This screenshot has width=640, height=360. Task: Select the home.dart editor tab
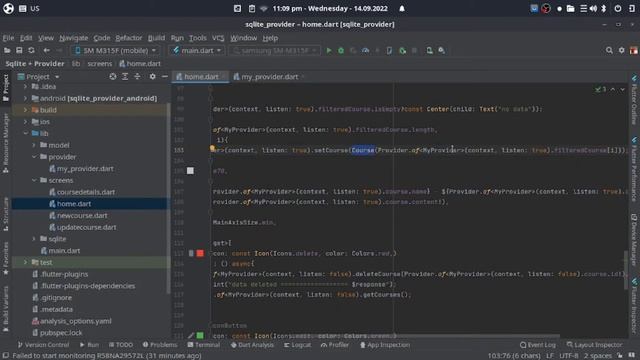coord(201,77)
